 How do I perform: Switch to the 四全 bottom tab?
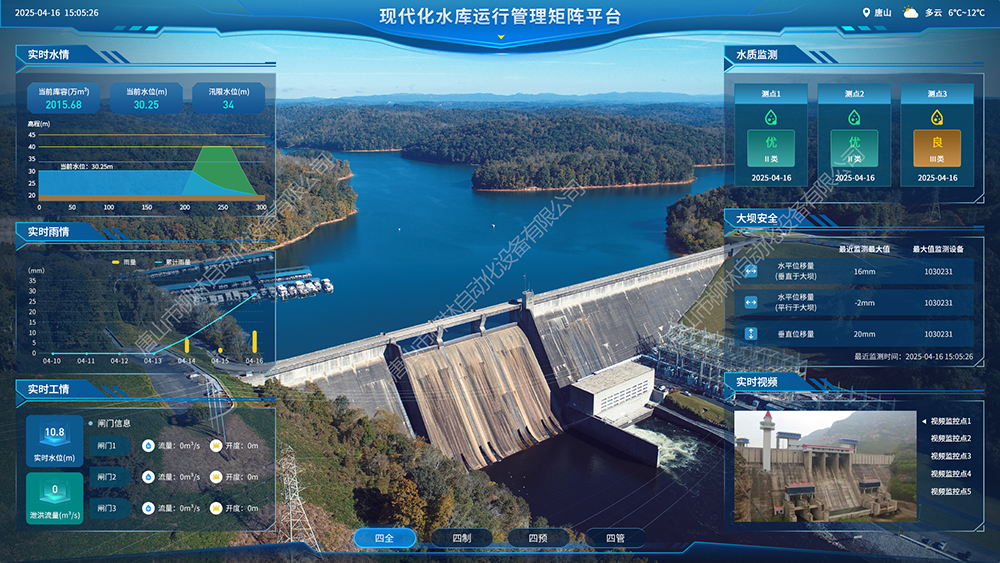[x=385, y=538]
